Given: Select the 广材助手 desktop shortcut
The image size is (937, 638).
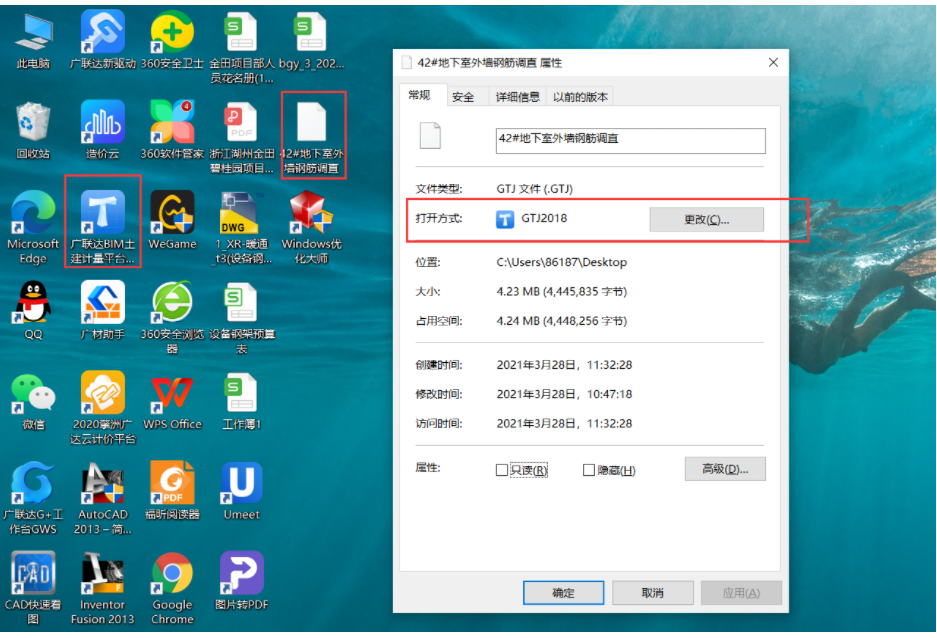Looking at the screenshot, I should click(x=103, y=310).
